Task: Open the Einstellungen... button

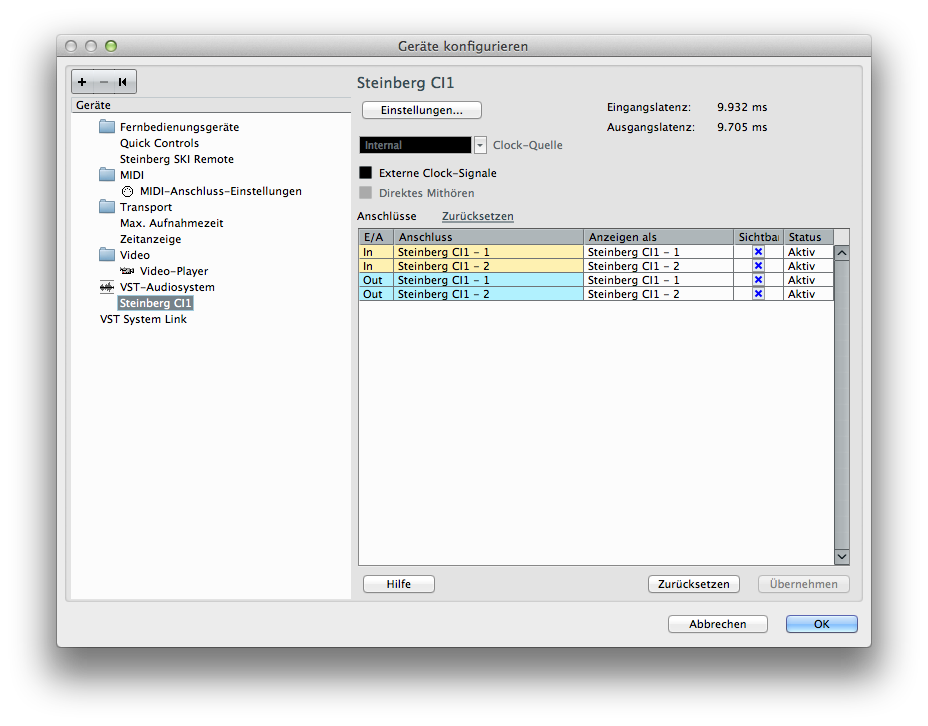Action: pos(422,110)
